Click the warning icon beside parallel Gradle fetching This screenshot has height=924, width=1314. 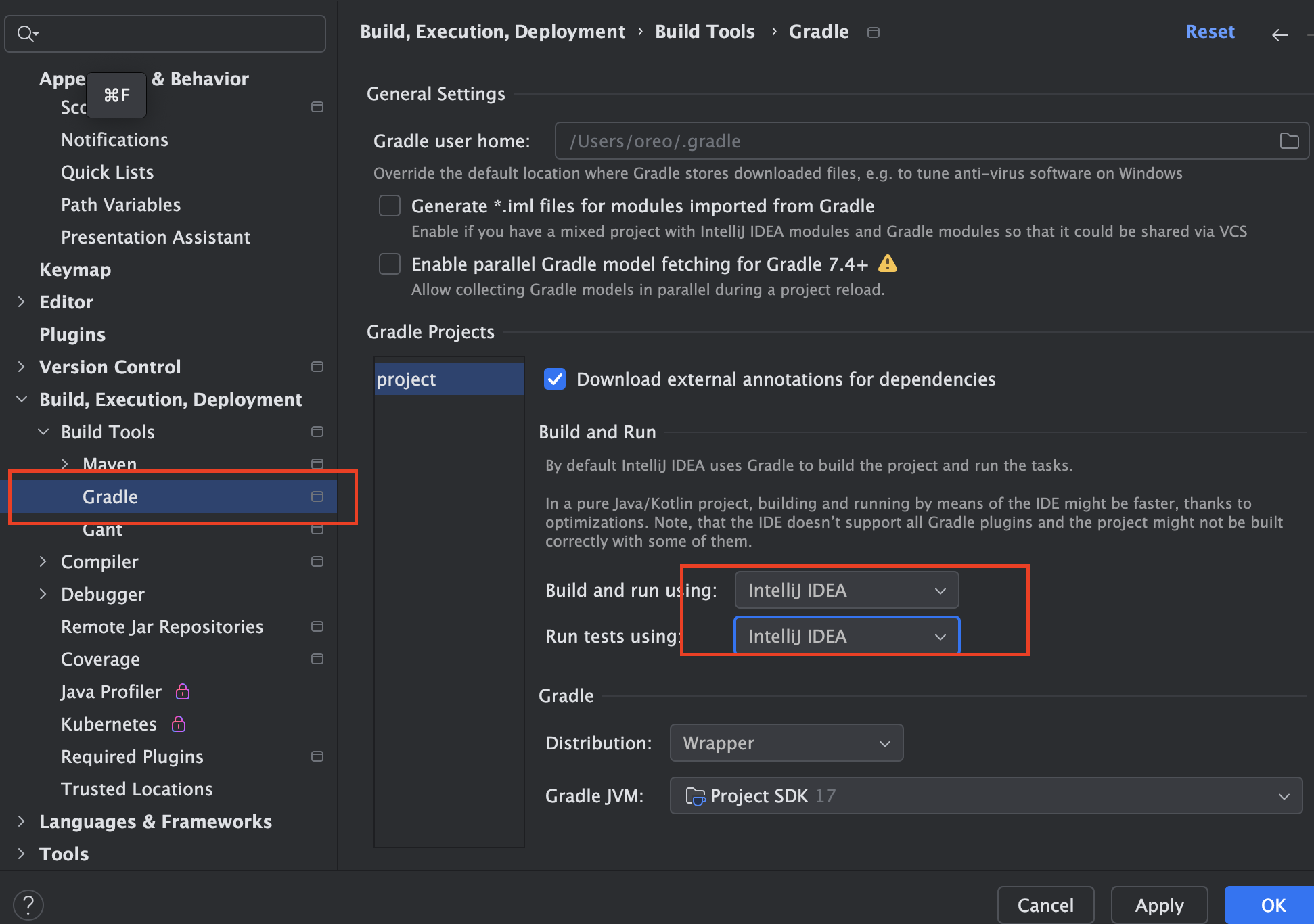(x=887, y=264)
